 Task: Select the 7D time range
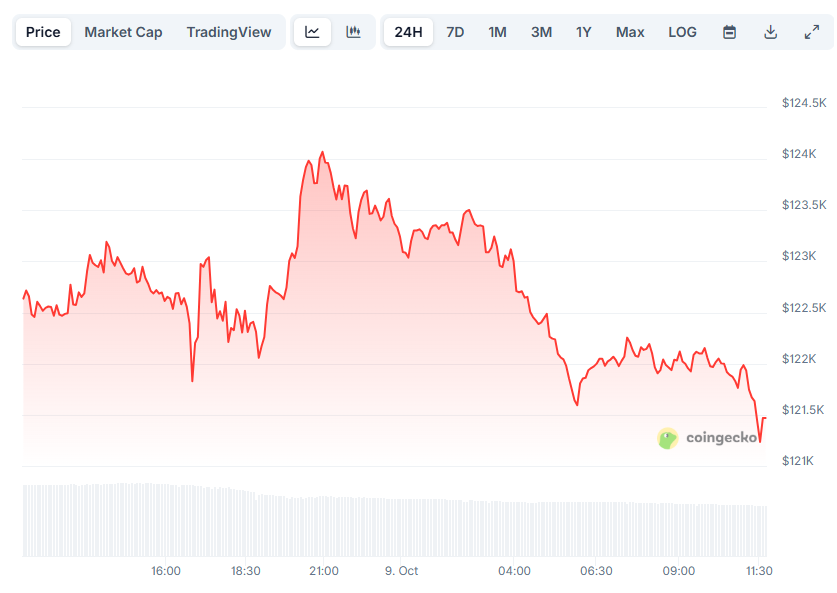tap(455, 32)
